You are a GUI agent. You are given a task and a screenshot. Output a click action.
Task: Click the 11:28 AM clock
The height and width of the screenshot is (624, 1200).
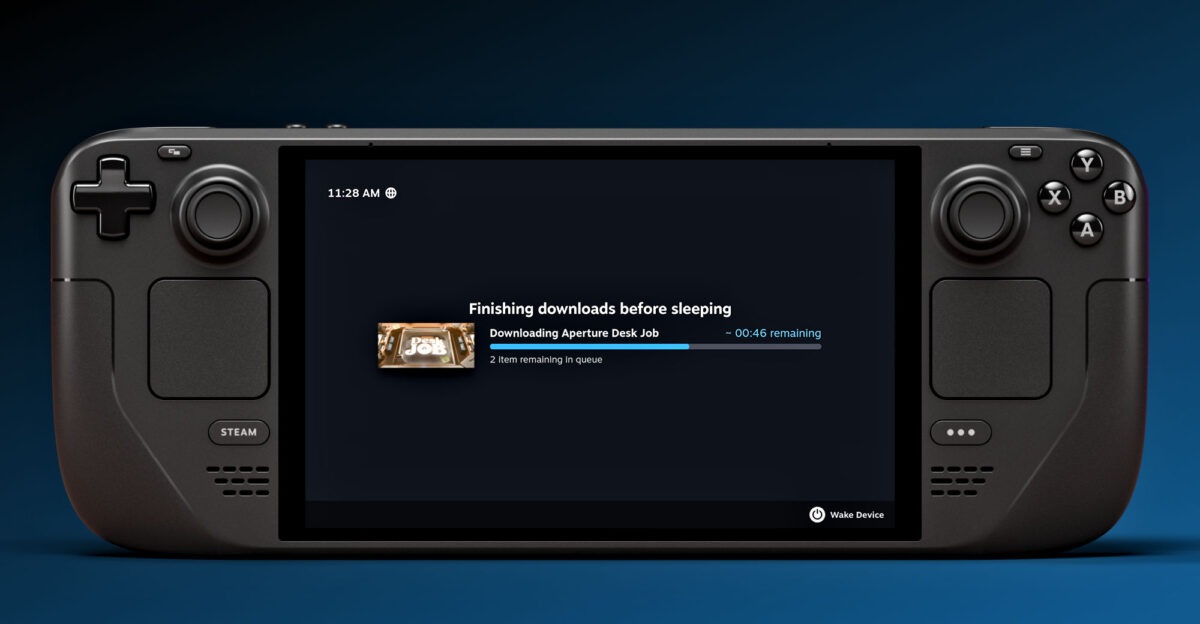pos(353,193)
